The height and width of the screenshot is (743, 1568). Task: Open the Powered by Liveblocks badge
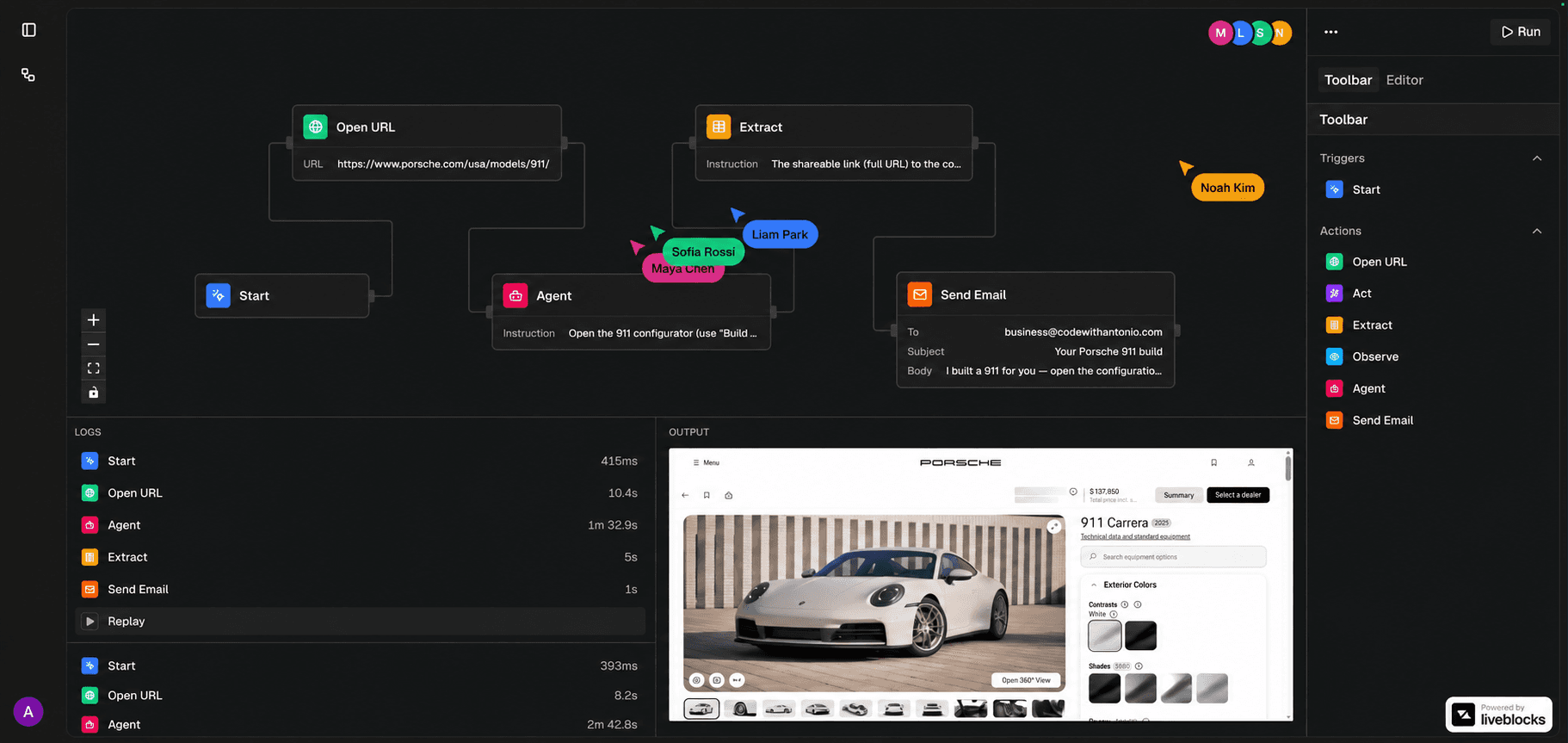[1498, 715]
